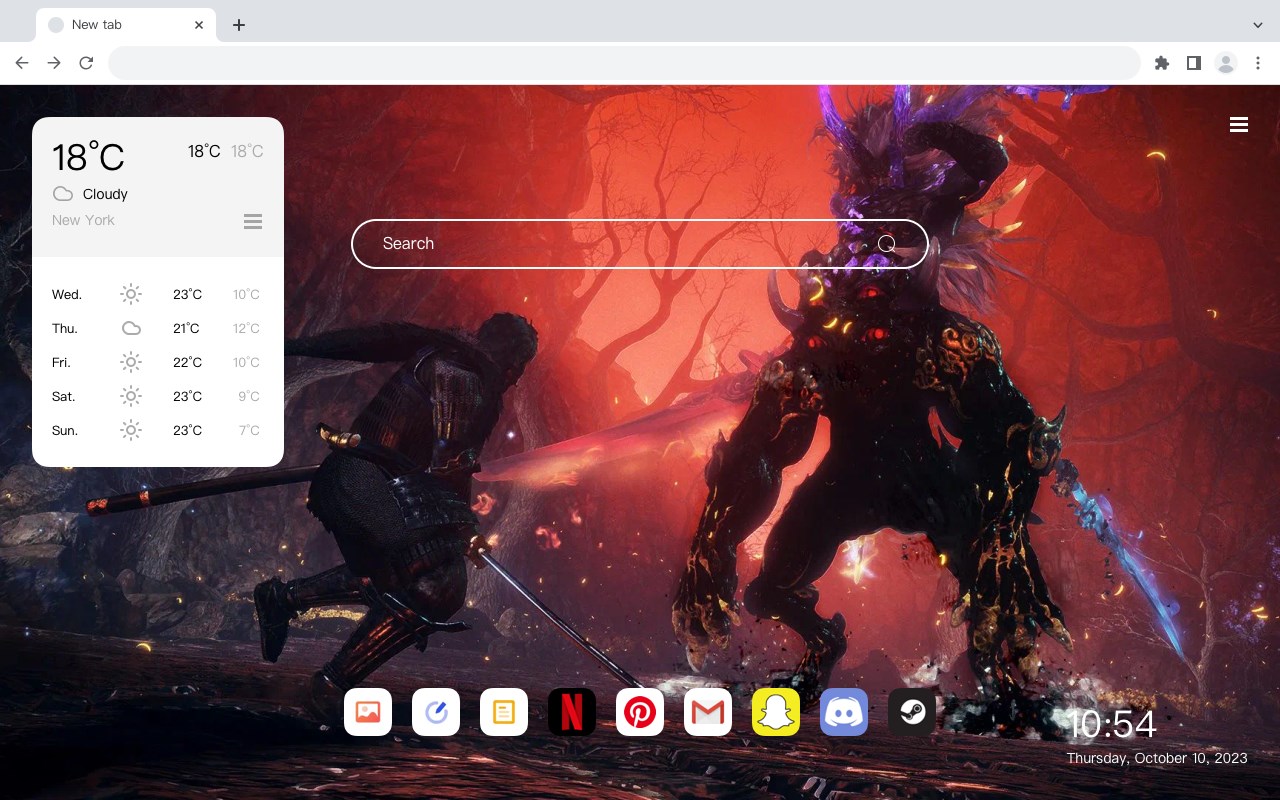Open the yellow notes shortcut icon

[x=504, y=712]
